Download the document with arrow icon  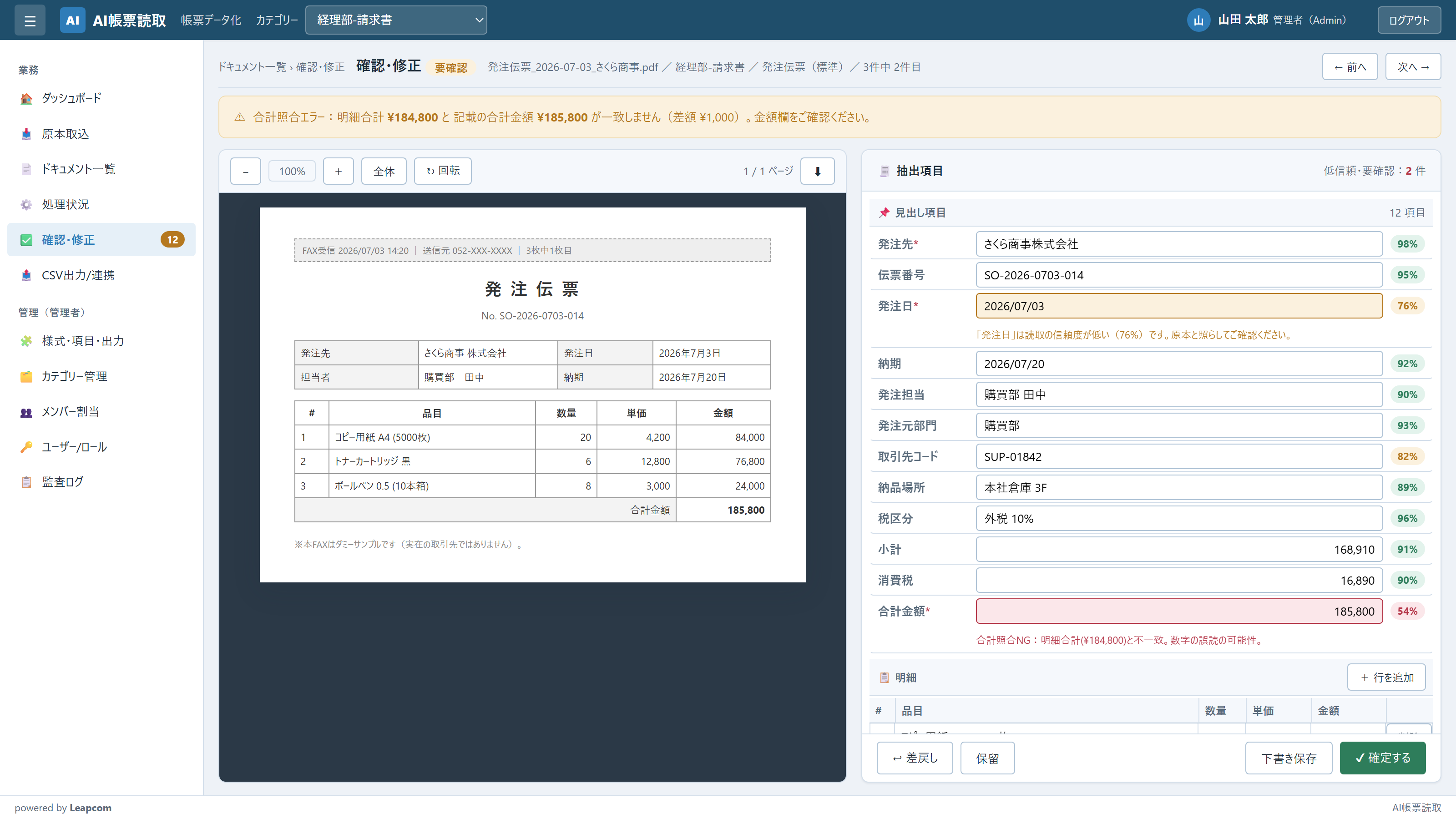(817, 171)
